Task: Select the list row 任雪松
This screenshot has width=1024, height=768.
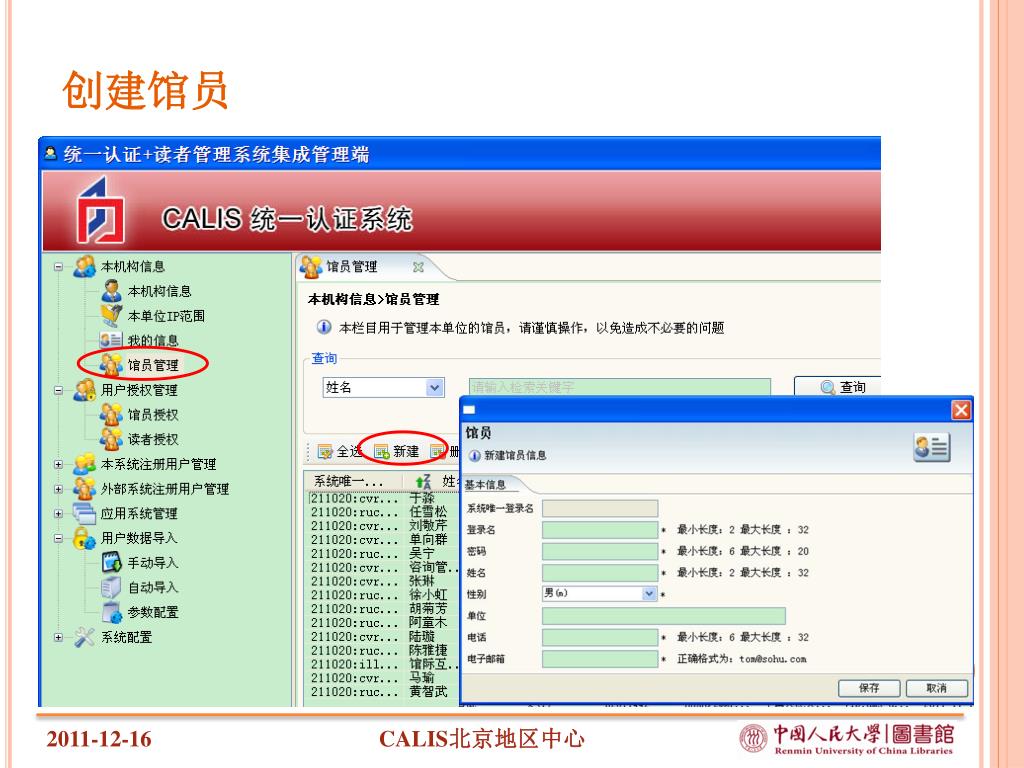Action: tap(382, 511)
